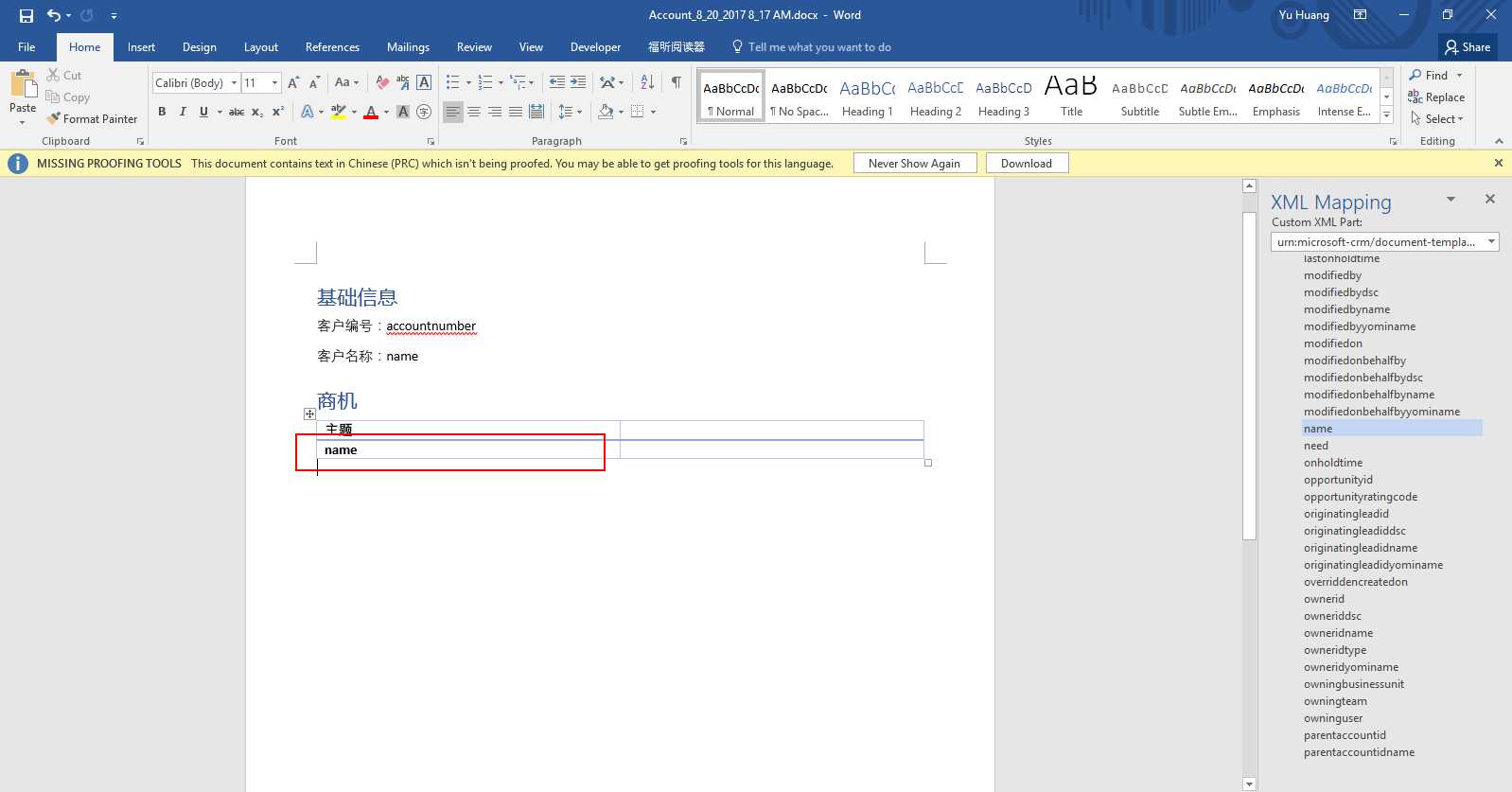Open the Change Case dropdown

[346, 82]
